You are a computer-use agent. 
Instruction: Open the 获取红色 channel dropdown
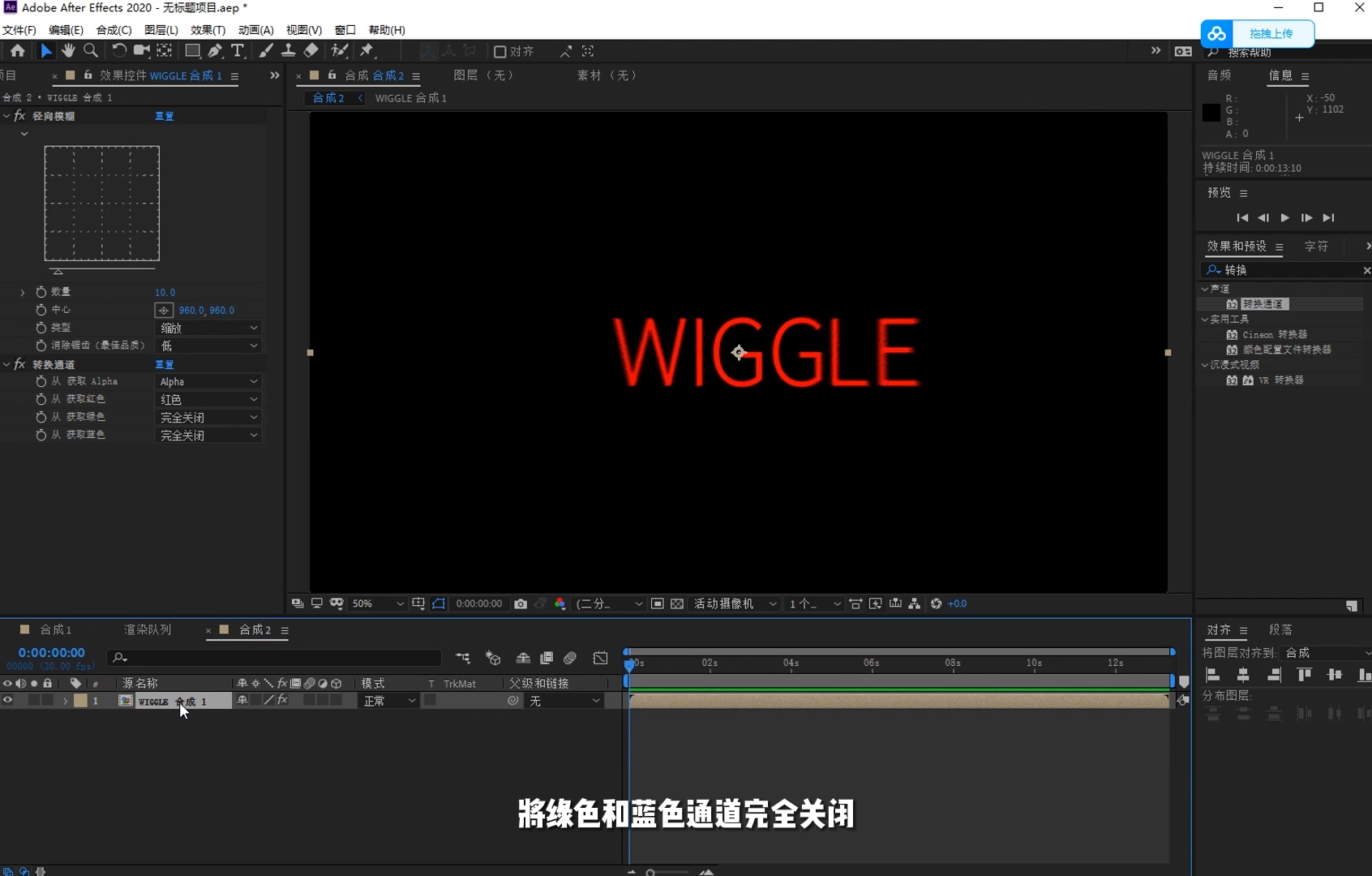(x=208, y=399)
